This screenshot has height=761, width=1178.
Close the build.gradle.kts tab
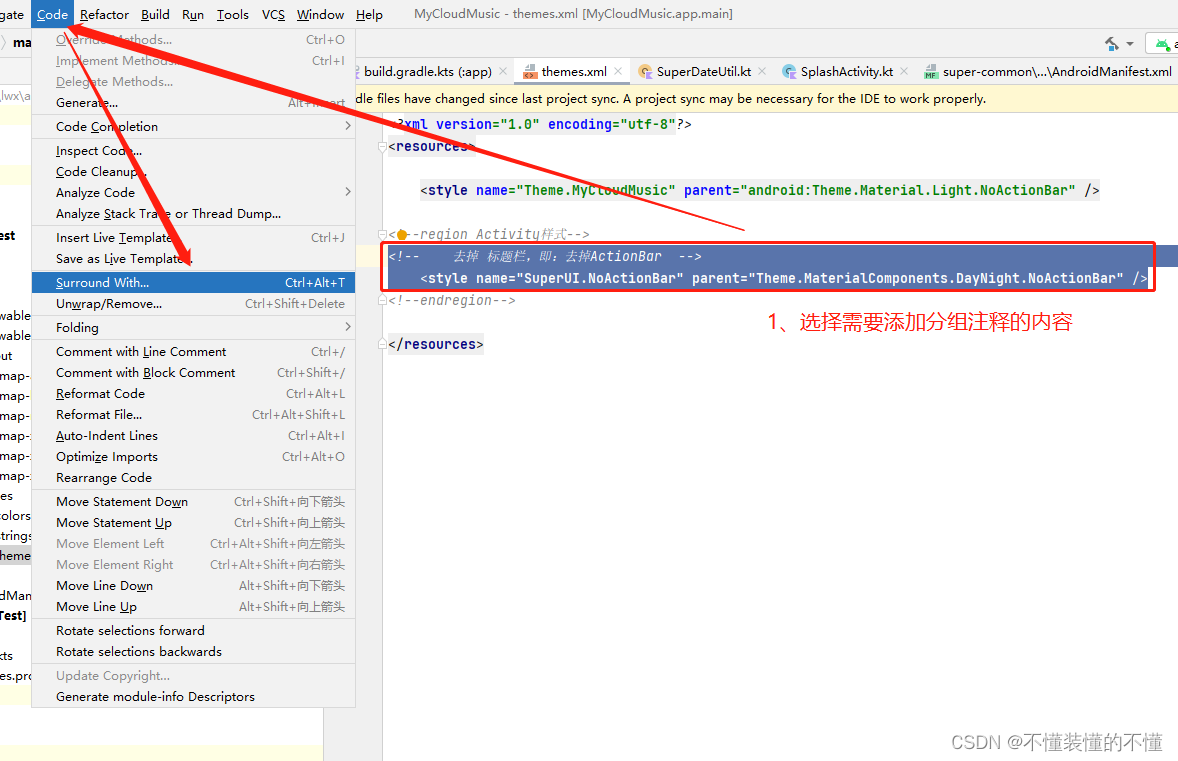pos(503,71)
